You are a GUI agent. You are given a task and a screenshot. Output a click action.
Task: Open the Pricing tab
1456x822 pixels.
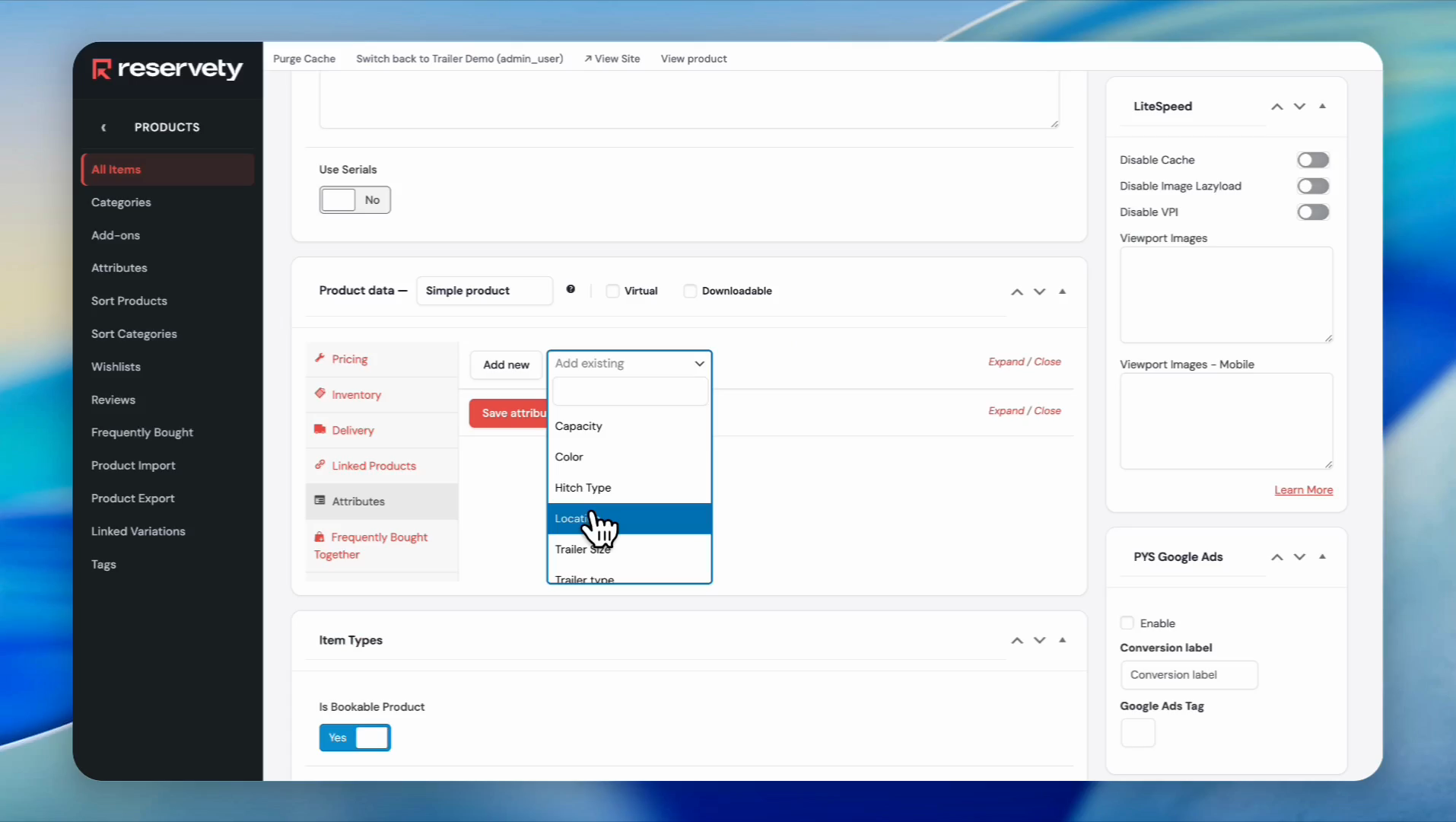click(382, 359)
